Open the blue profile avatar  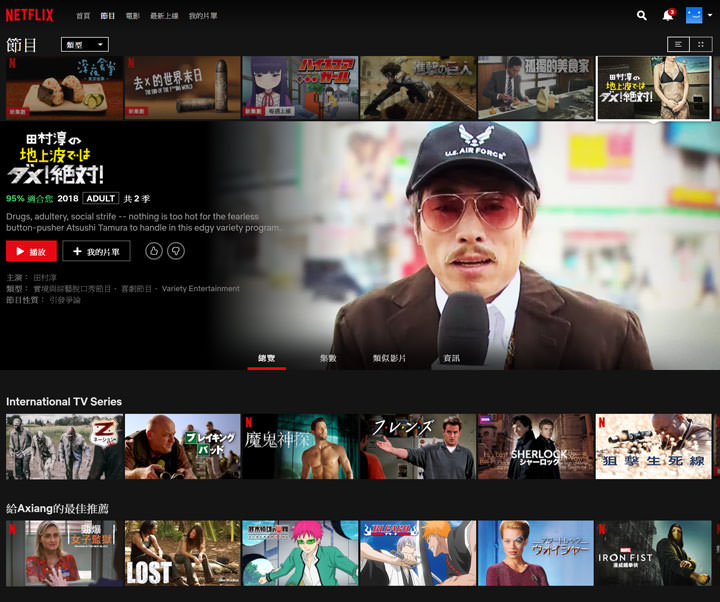click(x=694, y=15)
